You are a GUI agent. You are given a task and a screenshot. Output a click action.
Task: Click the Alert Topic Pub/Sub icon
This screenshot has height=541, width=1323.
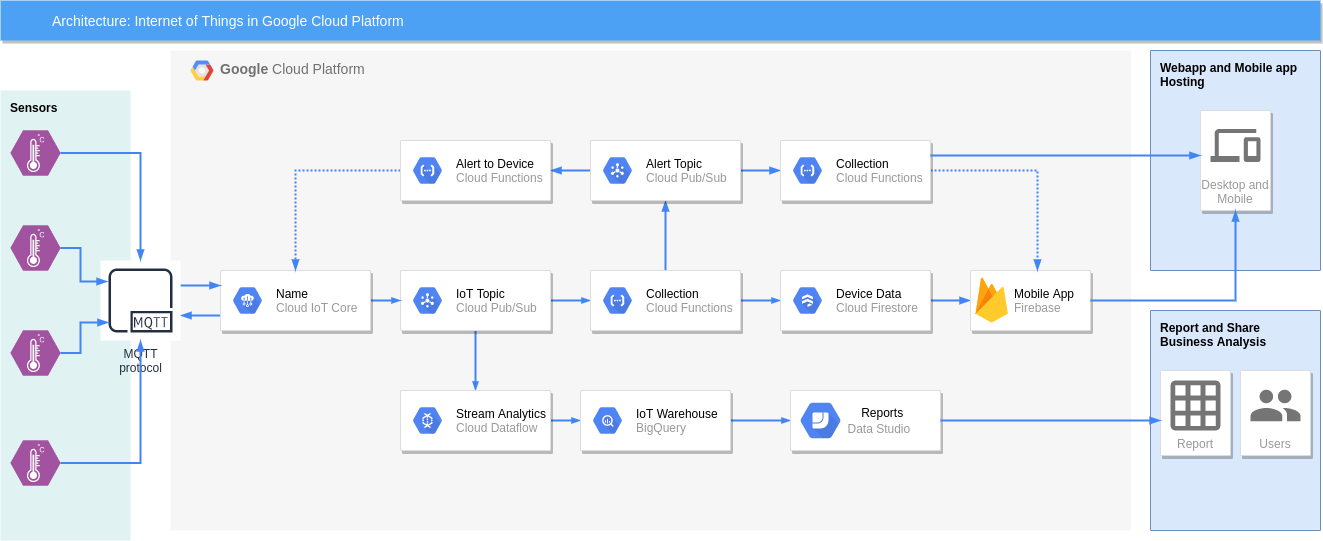(617, 170)
